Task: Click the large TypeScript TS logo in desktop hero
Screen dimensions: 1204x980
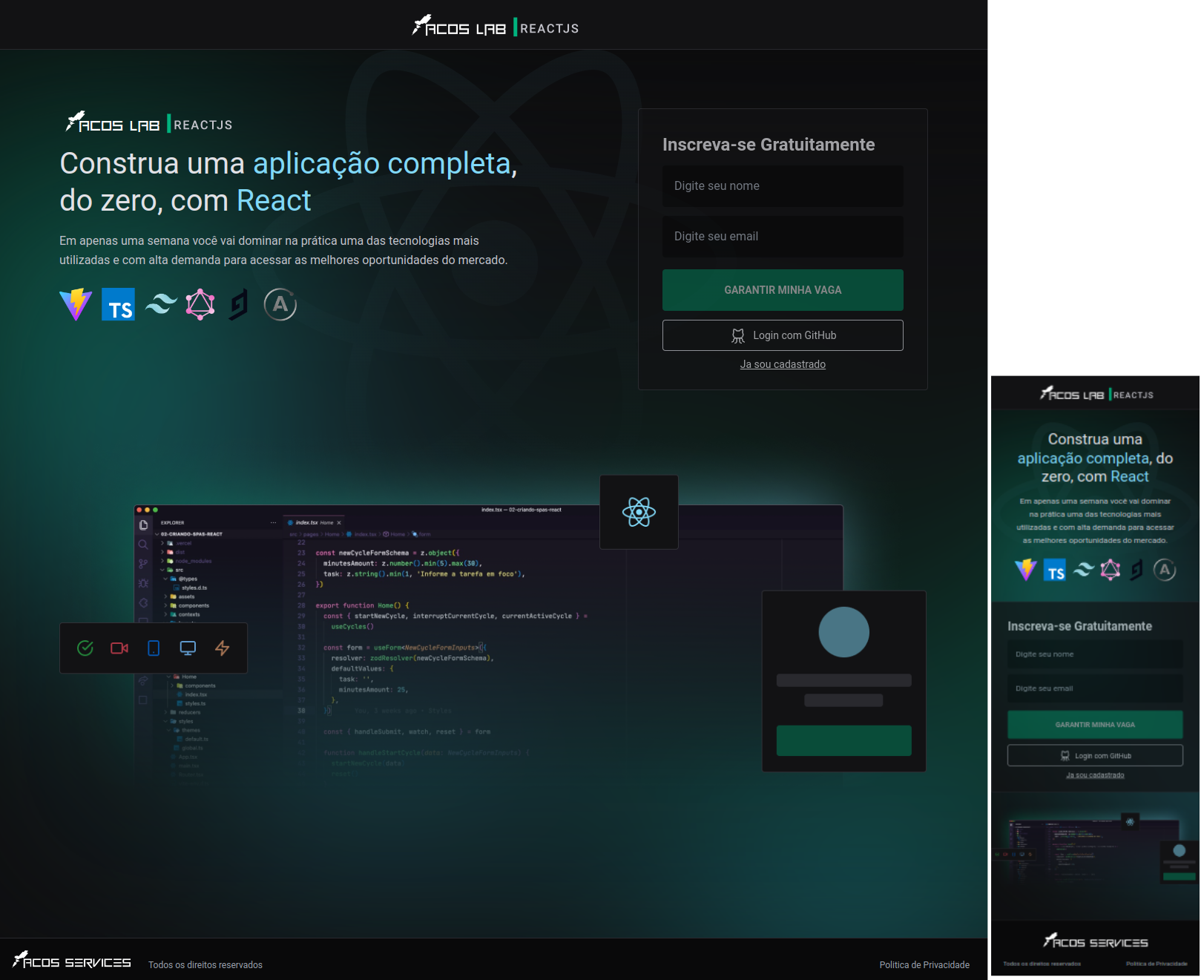Action: 119,304
